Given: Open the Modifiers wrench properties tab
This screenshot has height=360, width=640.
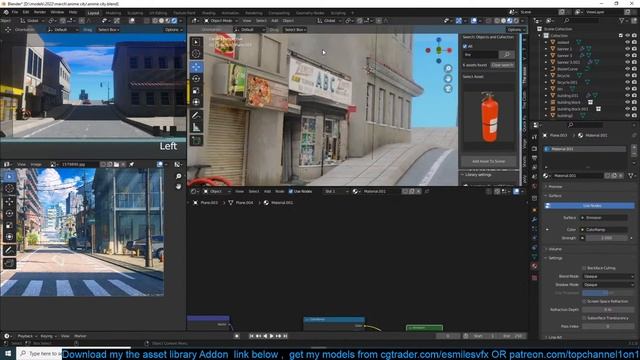Looking at the screenshot, I should pos(534,220).
